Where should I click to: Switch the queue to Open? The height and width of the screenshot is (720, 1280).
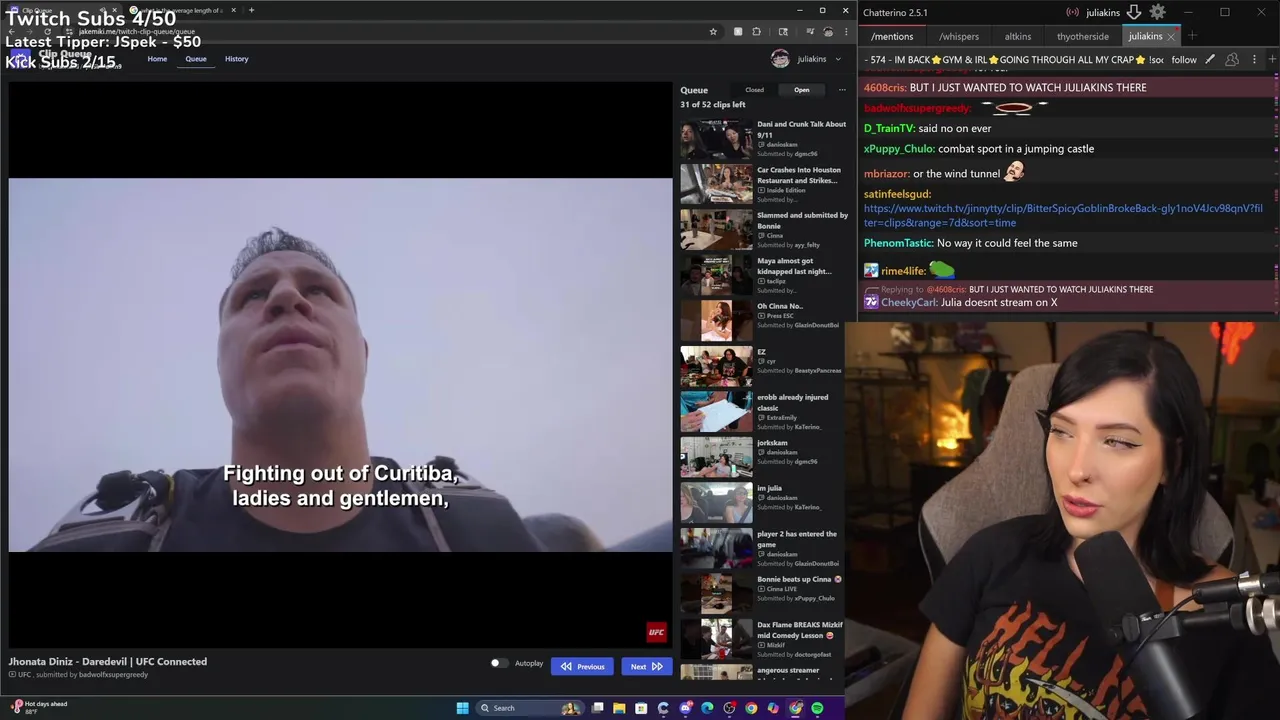pos(802,90)
